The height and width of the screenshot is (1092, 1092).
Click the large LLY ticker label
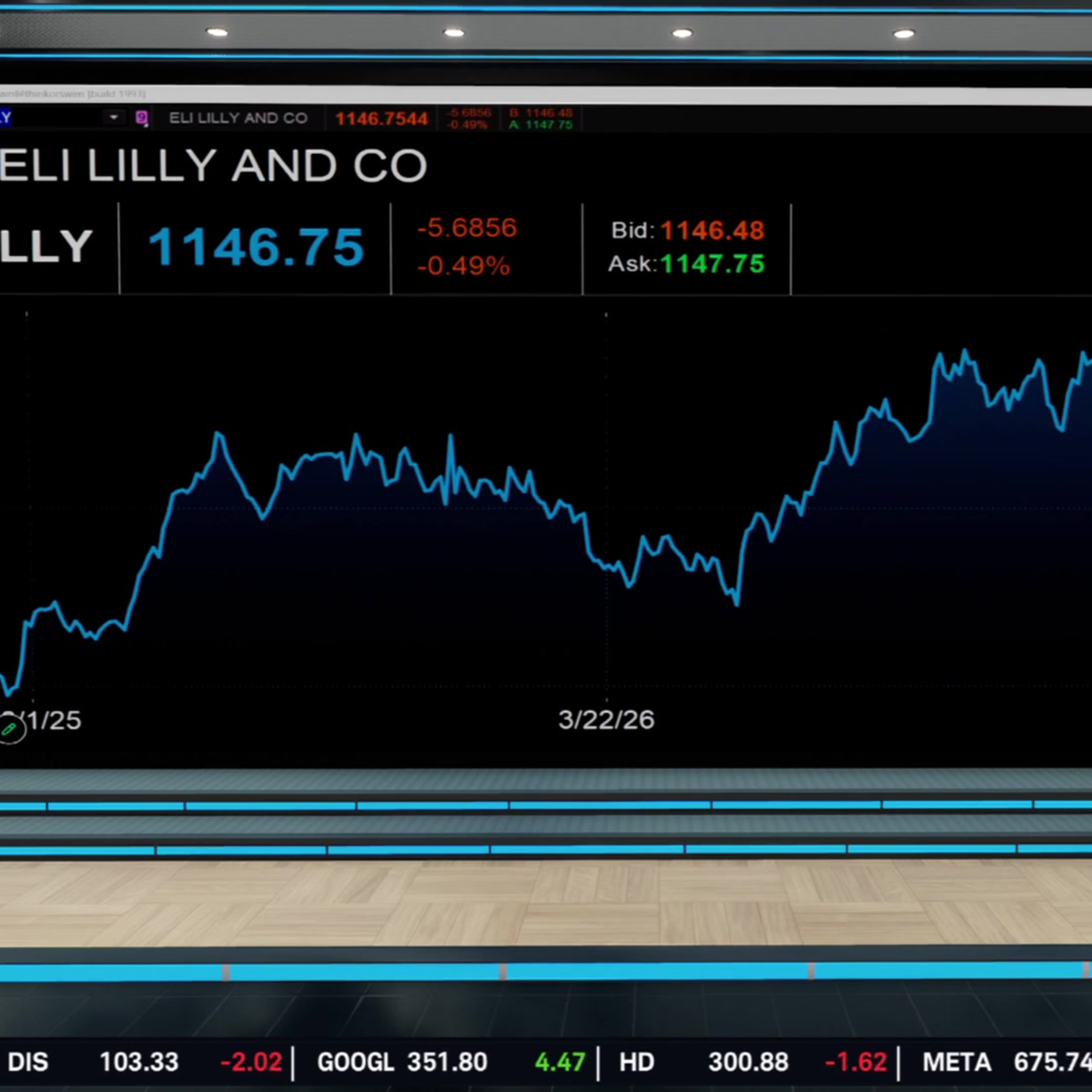pos(46,246)
